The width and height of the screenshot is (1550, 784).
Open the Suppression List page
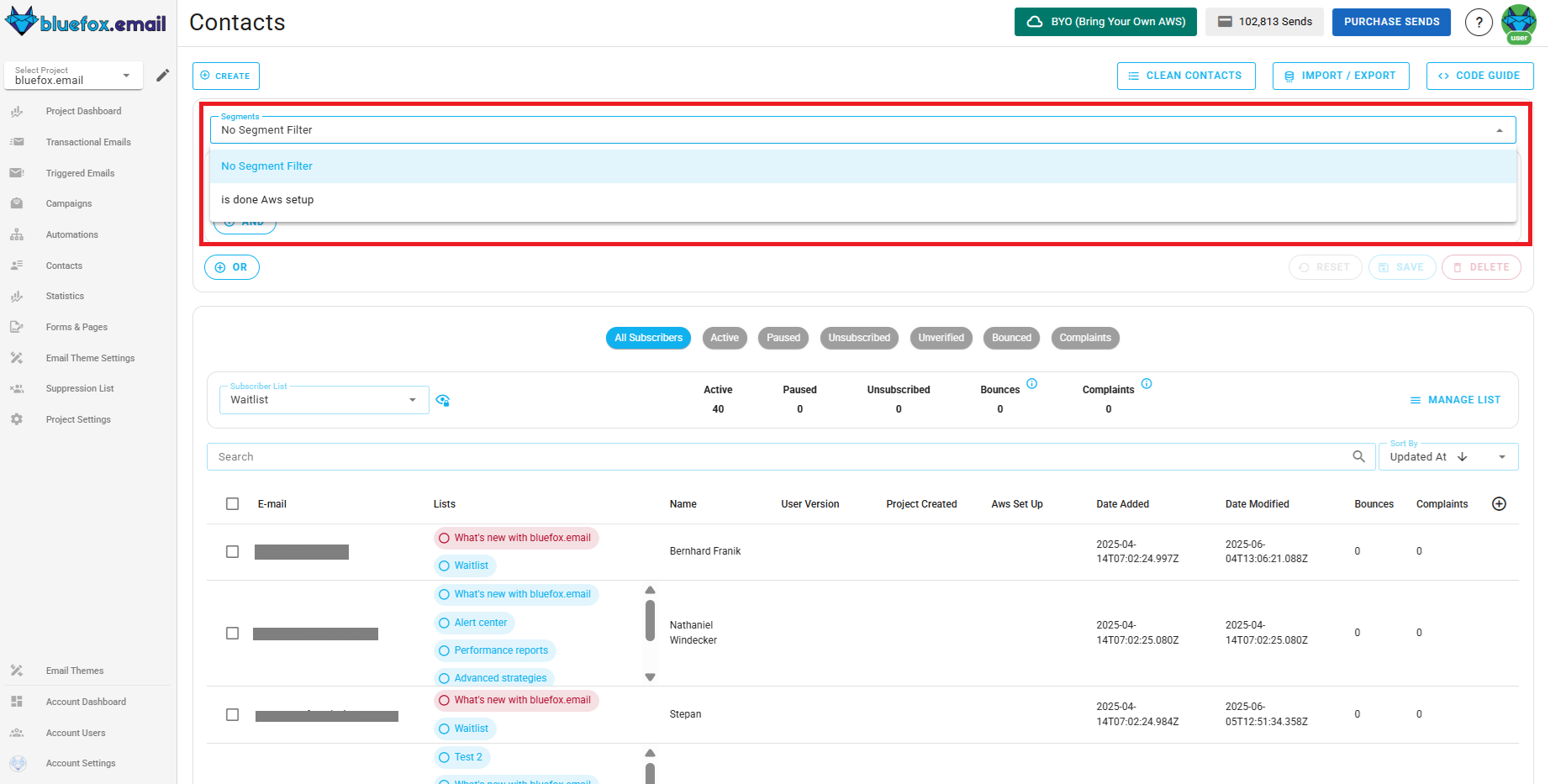79,388
